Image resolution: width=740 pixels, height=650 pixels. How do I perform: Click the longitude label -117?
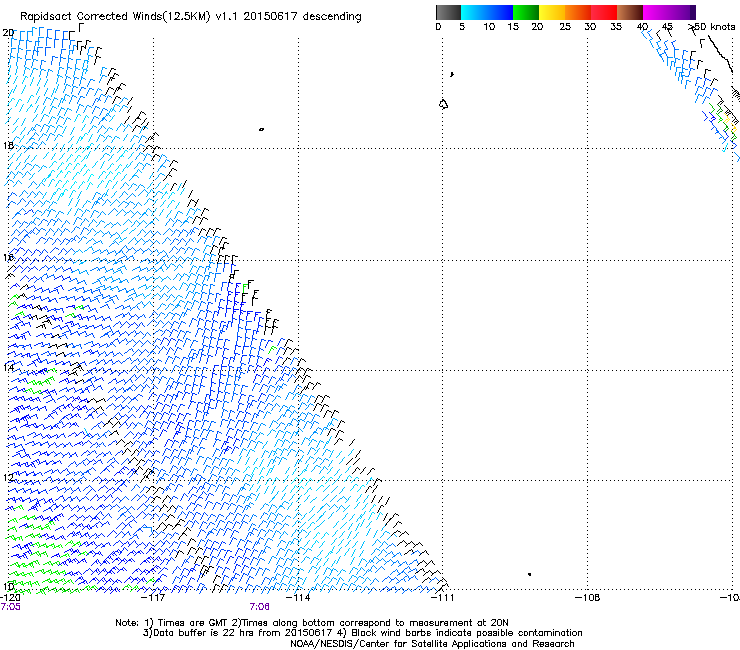click(153, 598)
